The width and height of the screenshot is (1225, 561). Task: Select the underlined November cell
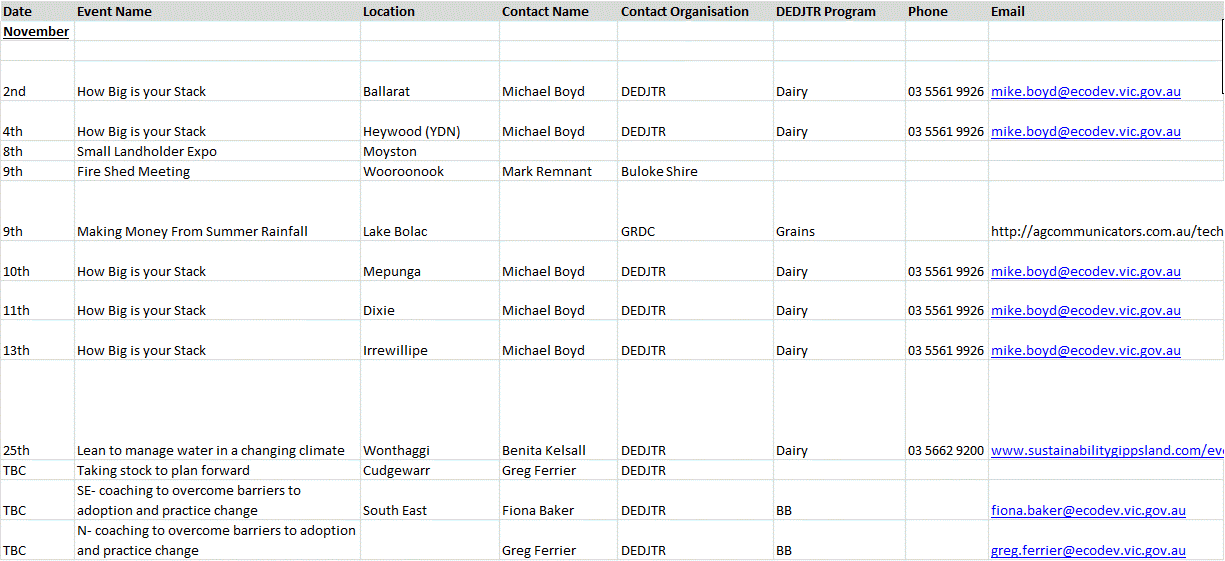point(36,31)
